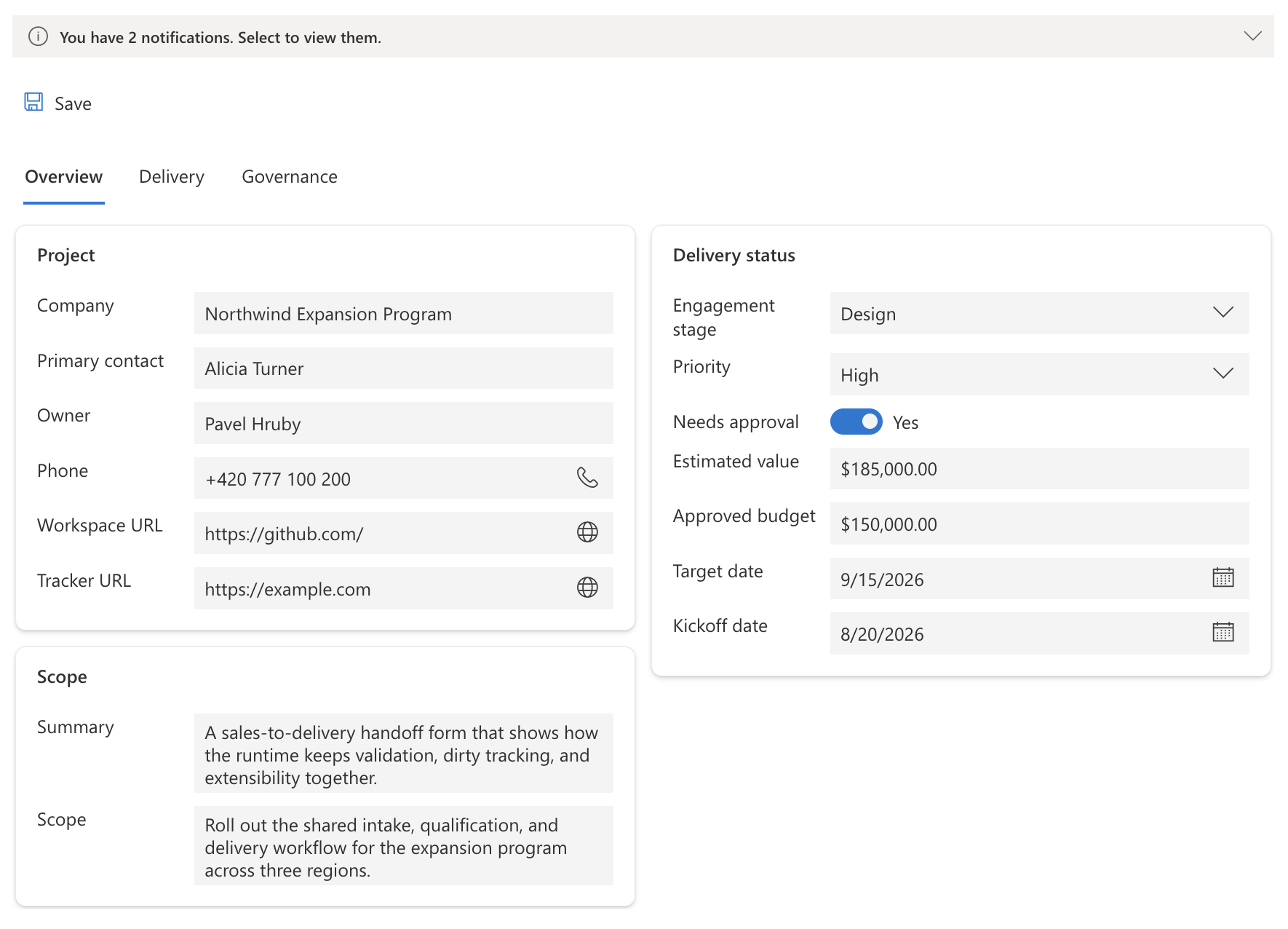The image size is (1288, 929).
Task: Open the Target date calendar picker
Action: point(1223,578)
